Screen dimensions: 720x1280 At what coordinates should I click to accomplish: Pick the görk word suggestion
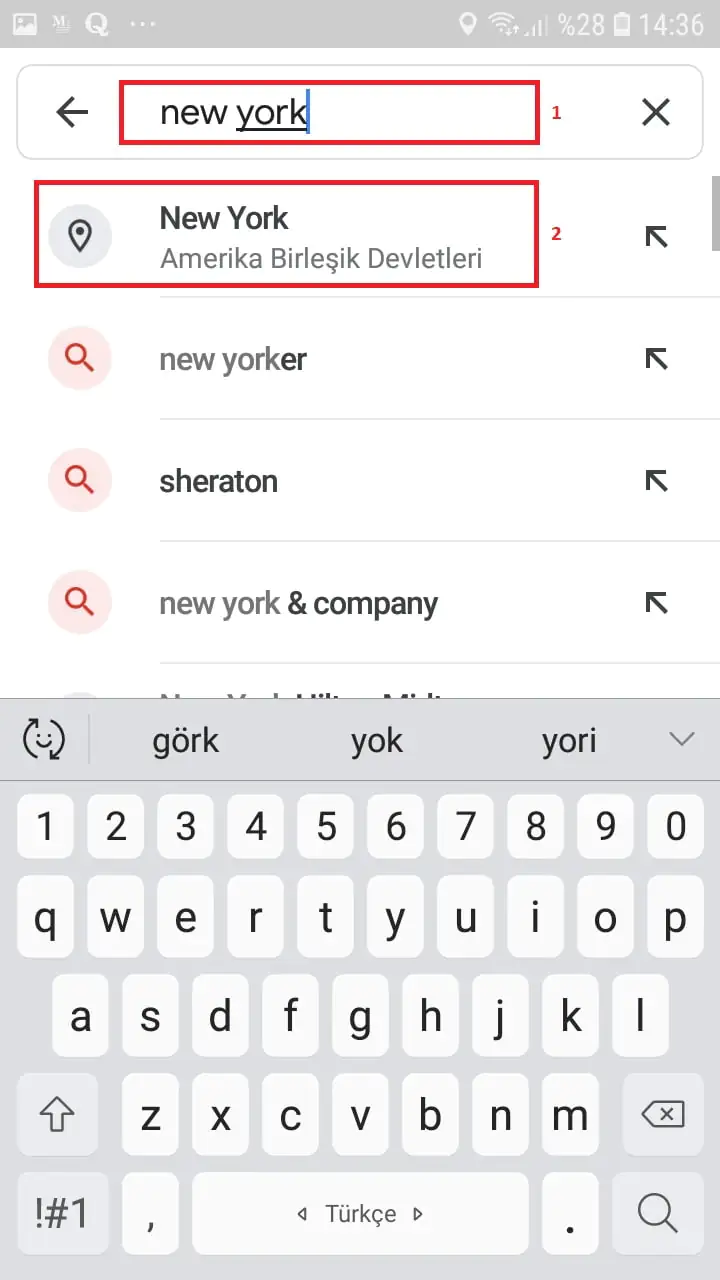[185, 741]
